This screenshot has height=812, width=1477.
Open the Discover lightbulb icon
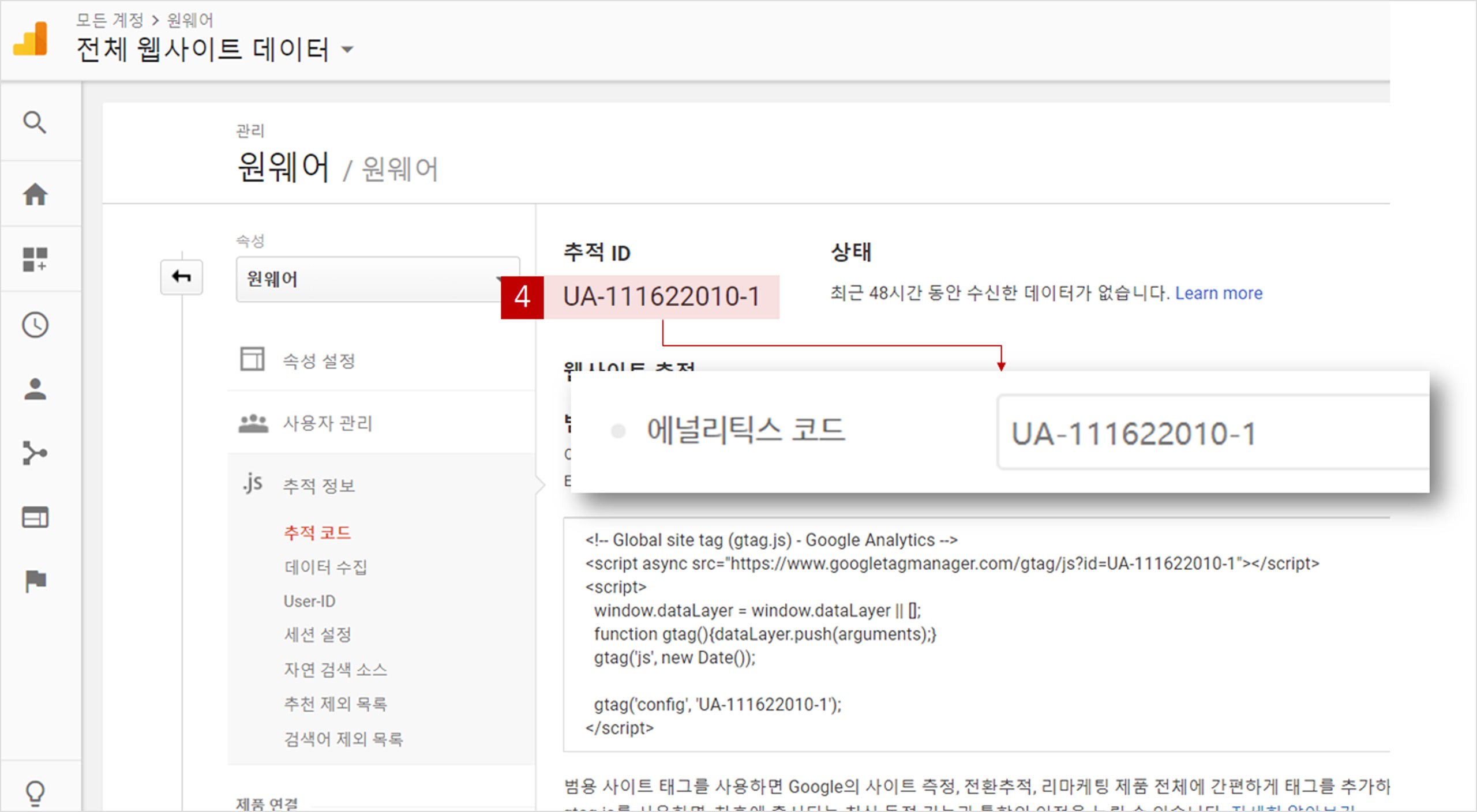[x=35, y=793]
